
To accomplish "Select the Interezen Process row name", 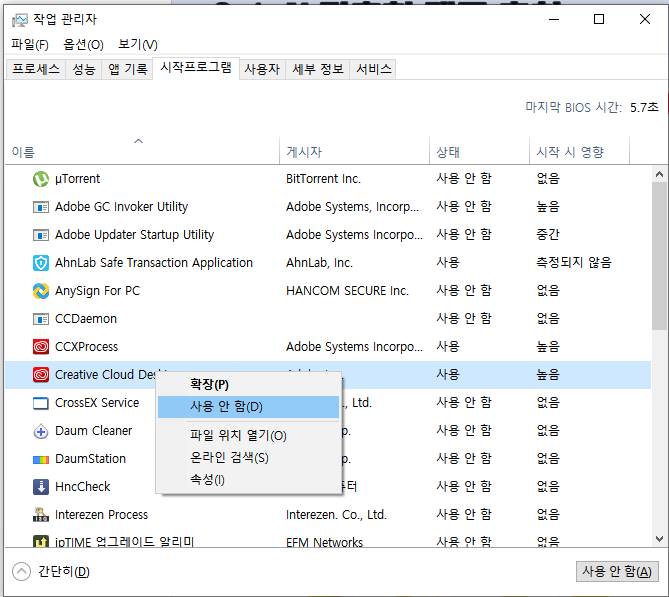I will tap(102, 515).
